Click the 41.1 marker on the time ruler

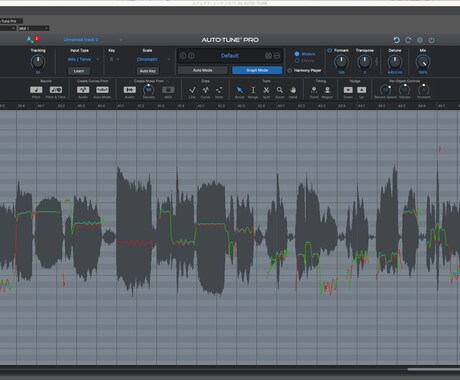(121, 106)
